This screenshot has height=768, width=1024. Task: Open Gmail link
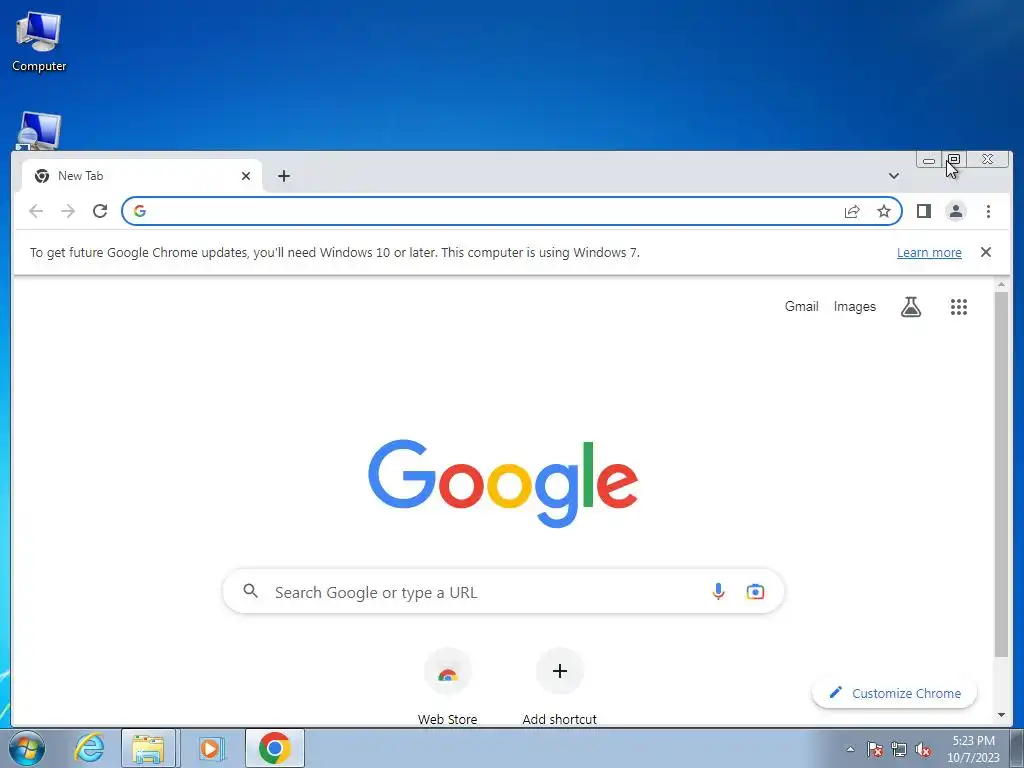[x=801, y=306]
